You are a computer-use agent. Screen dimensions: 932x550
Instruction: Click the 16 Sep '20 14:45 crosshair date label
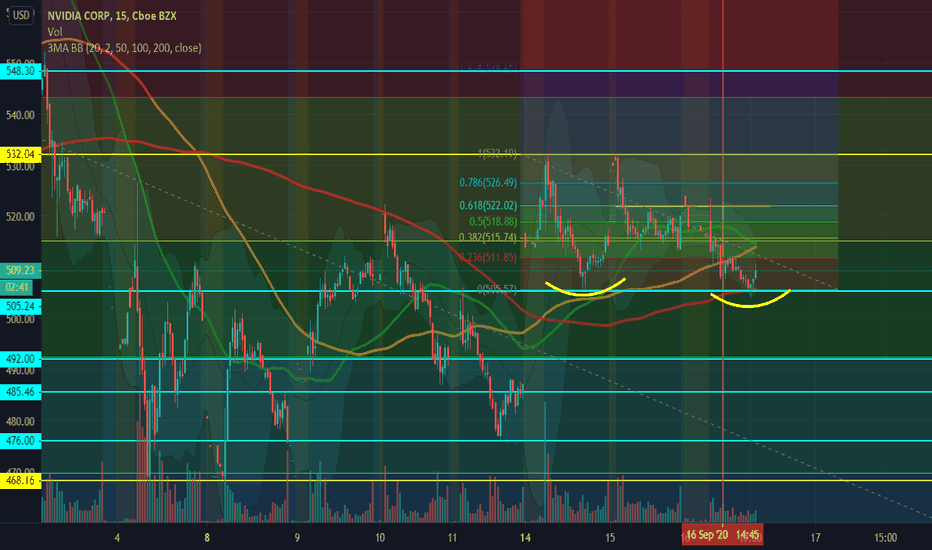pyautogui.click(x=722, y=535)
